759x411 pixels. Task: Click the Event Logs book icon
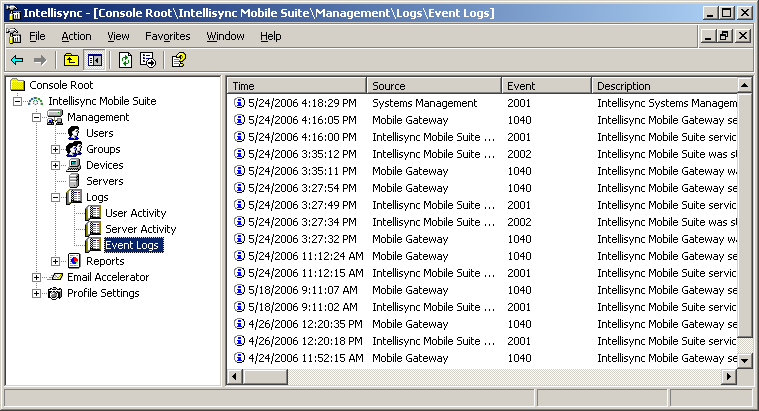click(93, 245)
